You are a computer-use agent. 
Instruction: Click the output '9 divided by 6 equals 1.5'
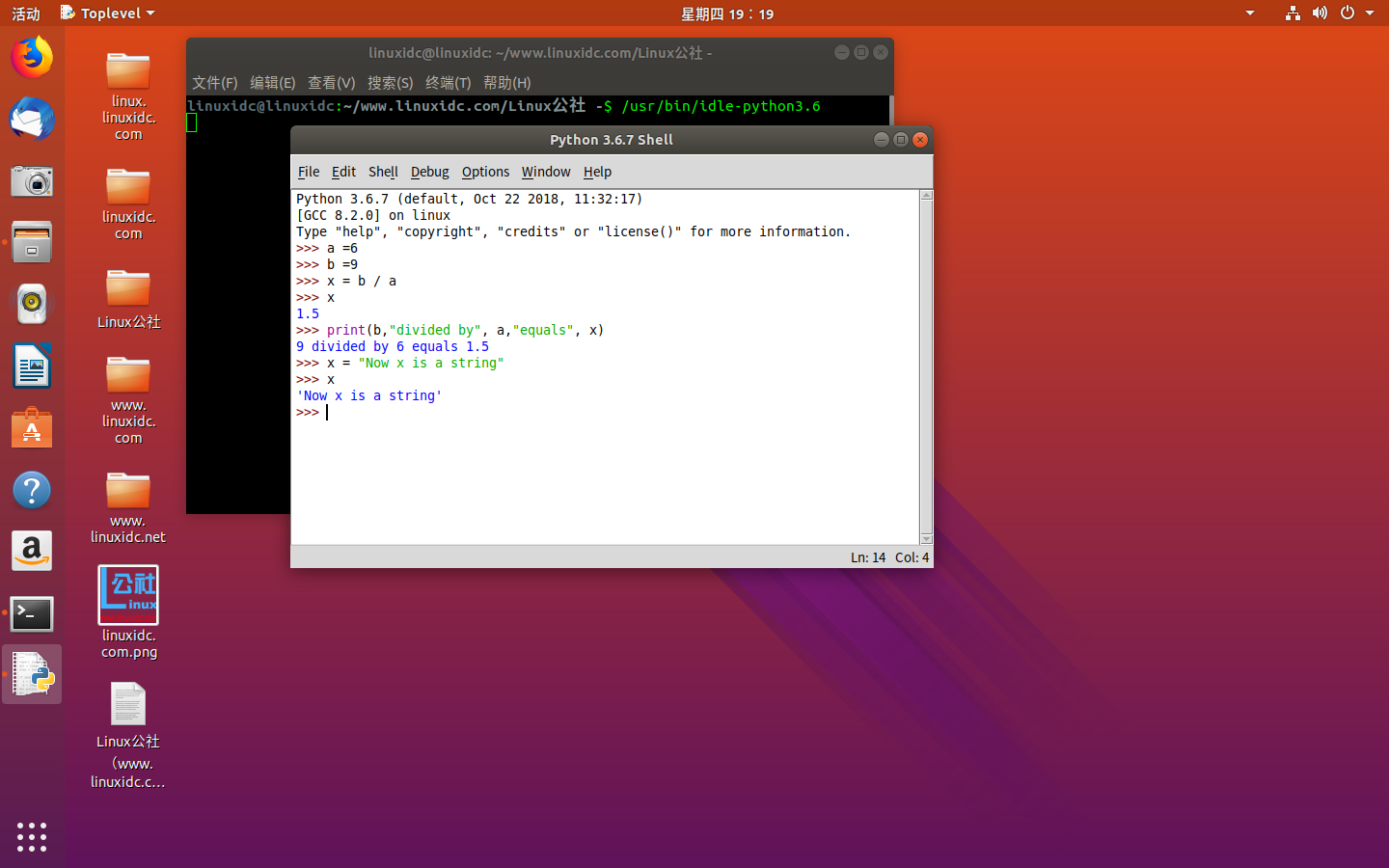point(393,346)
